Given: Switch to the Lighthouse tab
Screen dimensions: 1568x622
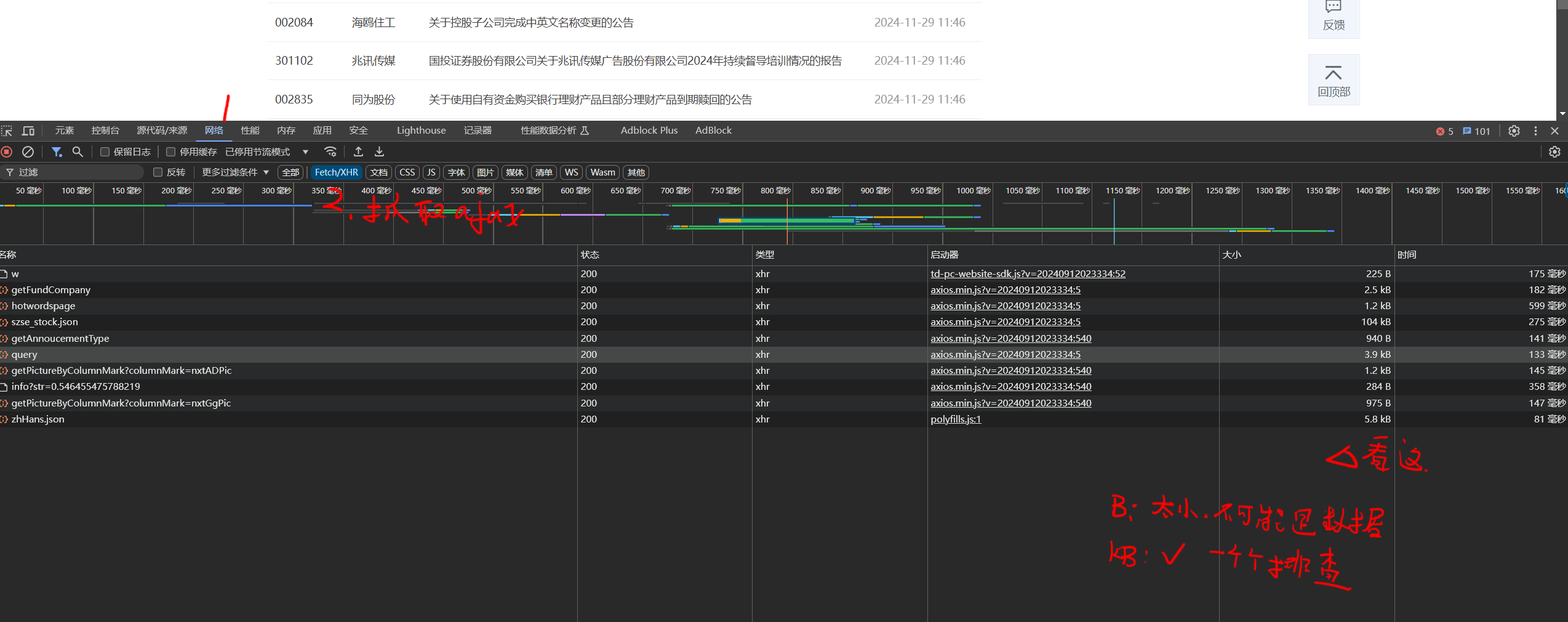Looking at the screenshot, I should click(x=421, y=131).
